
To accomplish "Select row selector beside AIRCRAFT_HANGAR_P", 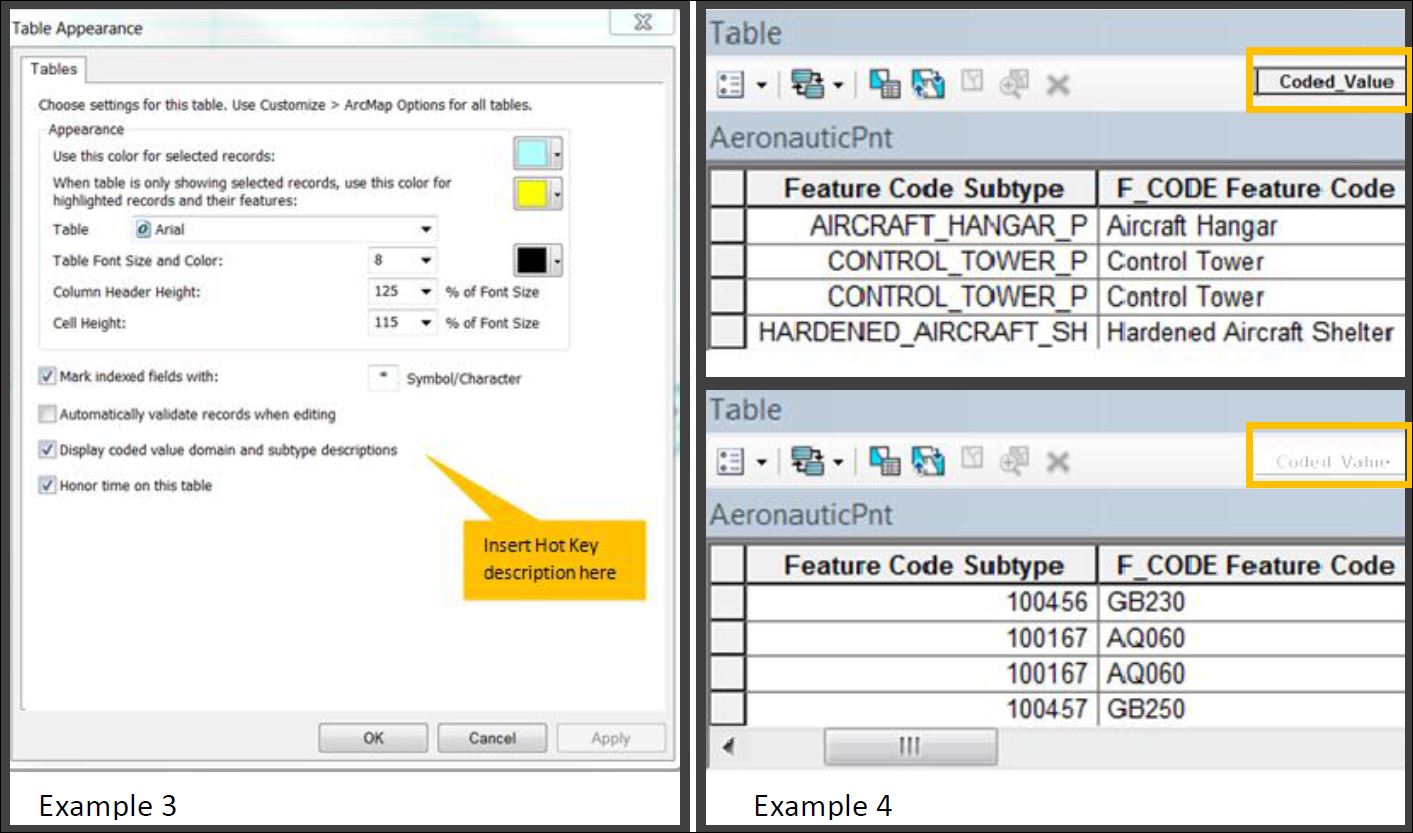I will click(727, 226).
